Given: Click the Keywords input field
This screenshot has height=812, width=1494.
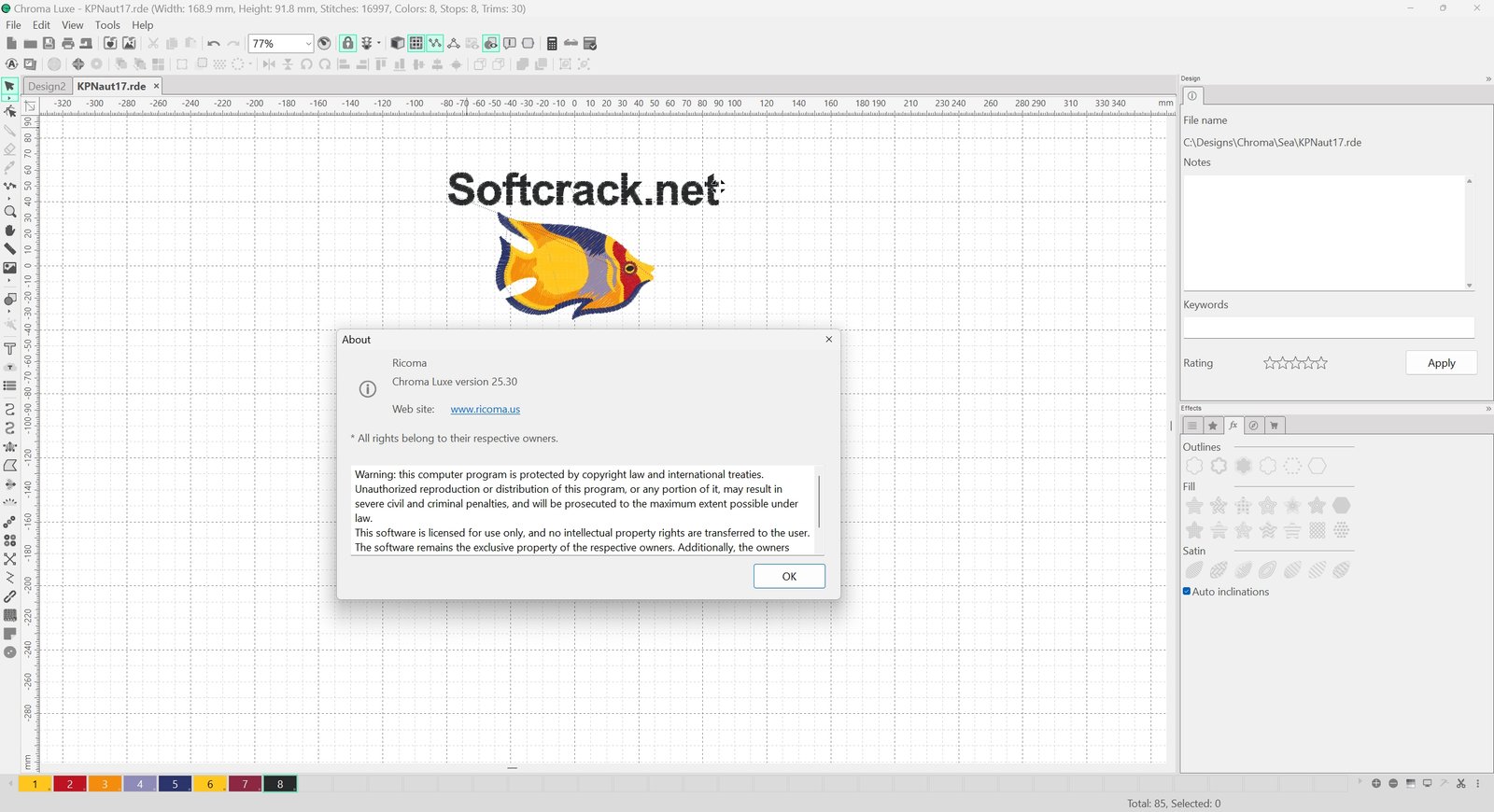Looking at the screenshot, I should pos(1329,327).
